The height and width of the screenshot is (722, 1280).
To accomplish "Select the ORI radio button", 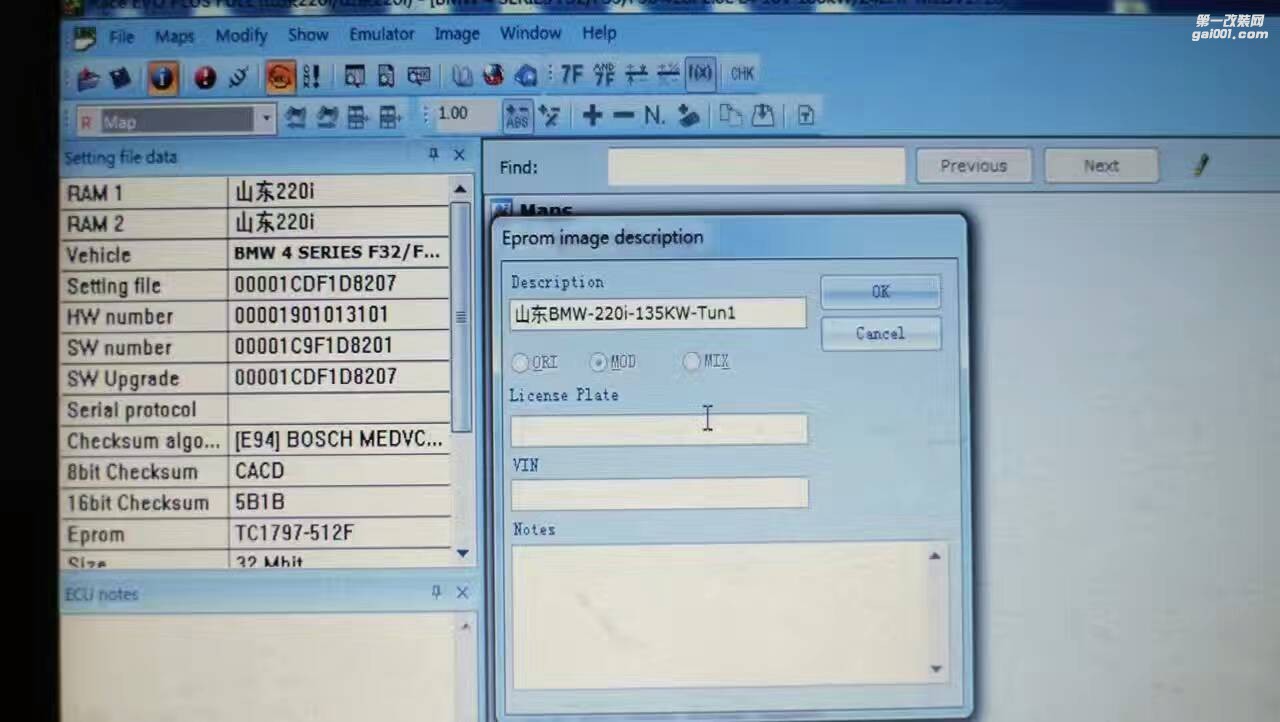I will pyautogui.click(x=521, y=362).
